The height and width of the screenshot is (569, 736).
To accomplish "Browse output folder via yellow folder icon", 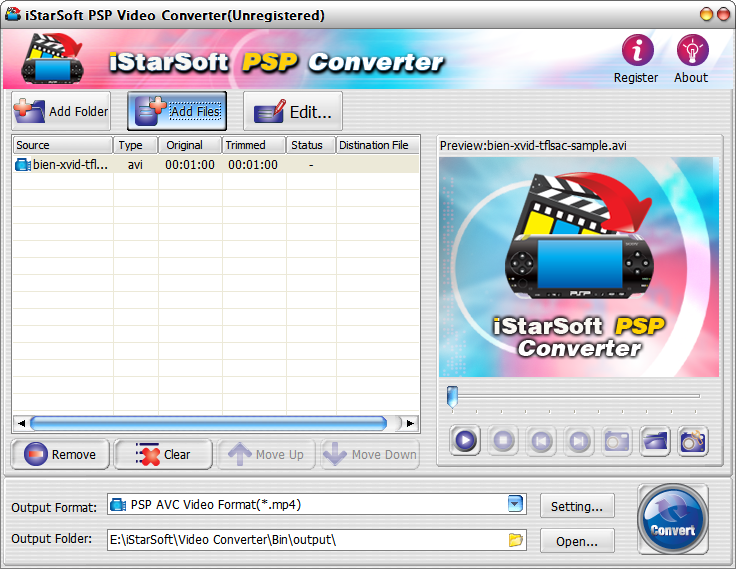I will pyautogui.click(x=516, y=540).
